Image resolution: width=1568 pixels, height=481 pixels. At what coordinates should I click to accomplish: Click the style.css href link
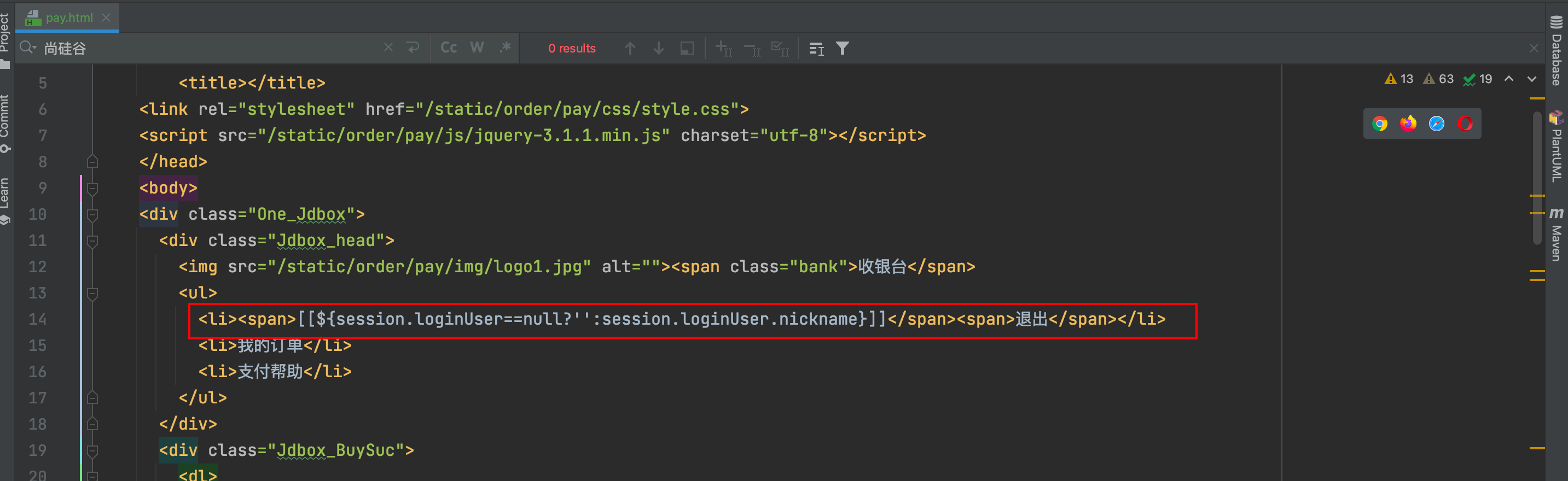[x=582, y=109]
